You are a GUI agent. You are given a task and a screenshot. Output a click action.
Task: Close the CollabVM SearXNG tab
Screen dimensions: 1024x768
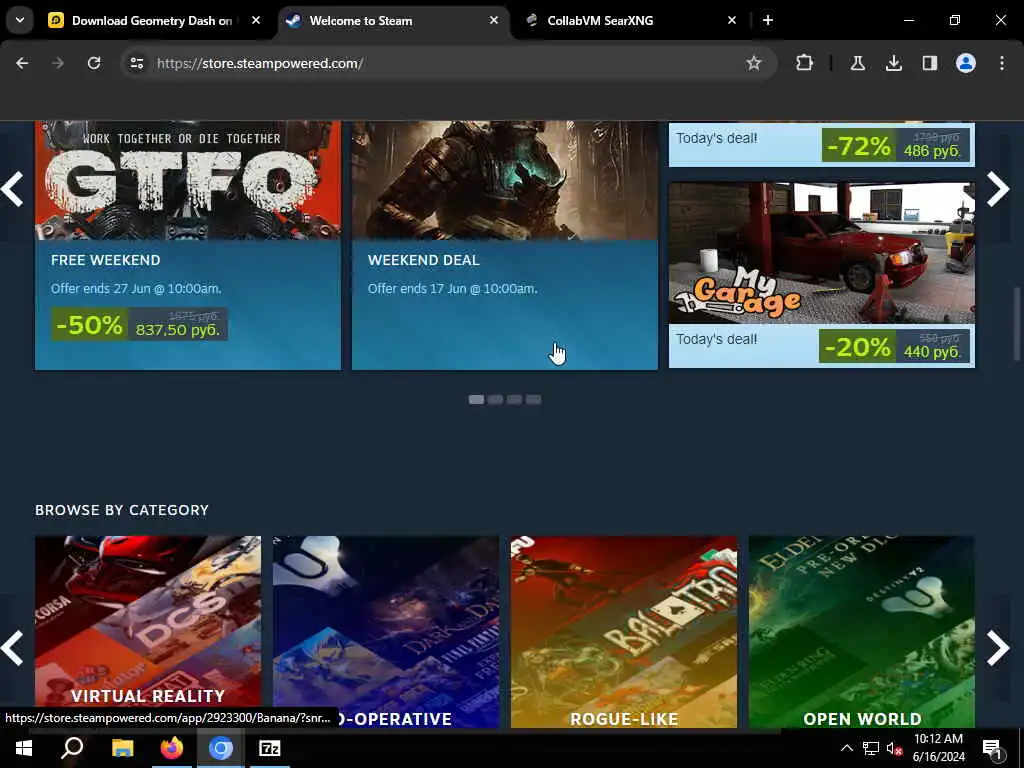click(731, 20)
